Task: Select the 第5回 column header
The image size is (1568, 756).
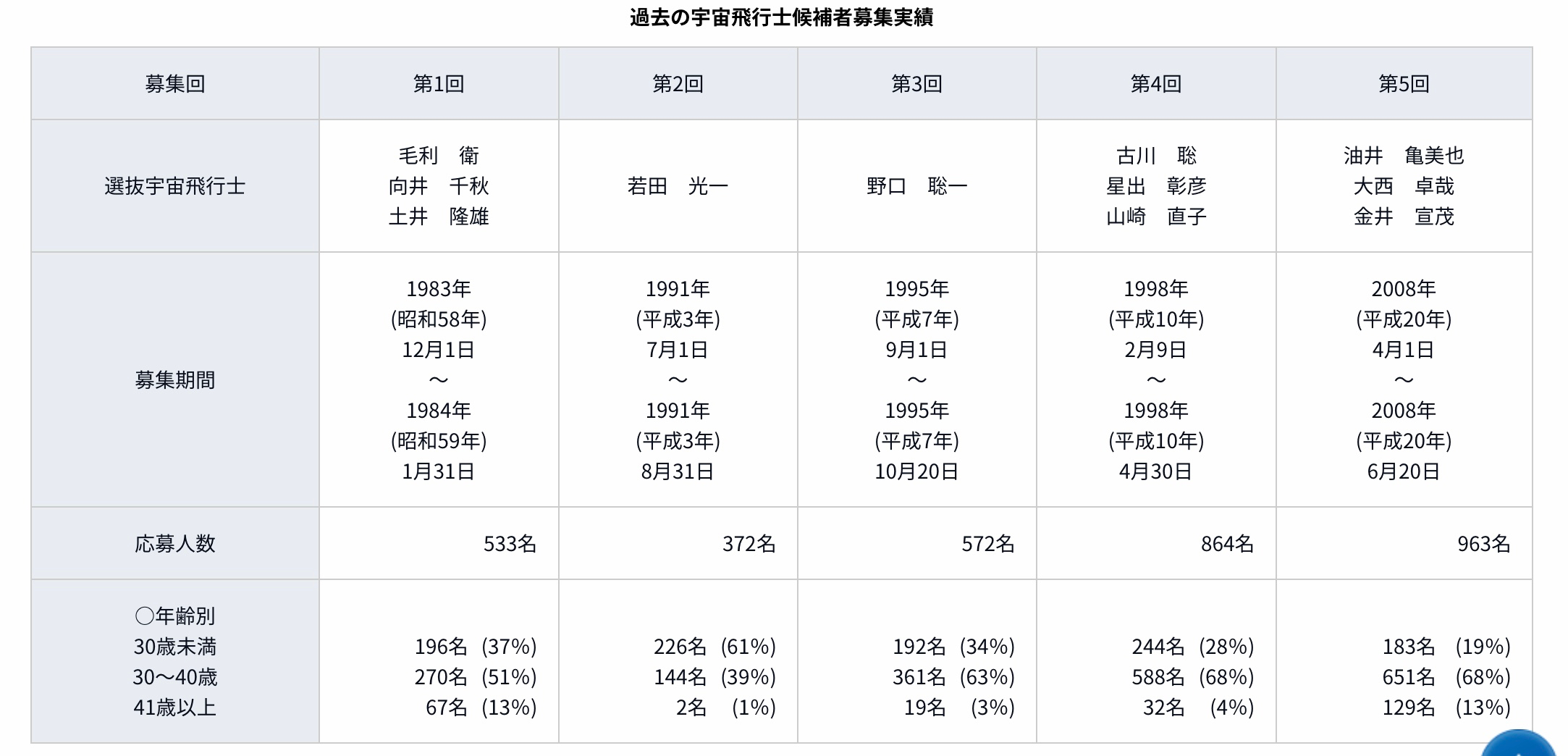Action: [1404, 84]
